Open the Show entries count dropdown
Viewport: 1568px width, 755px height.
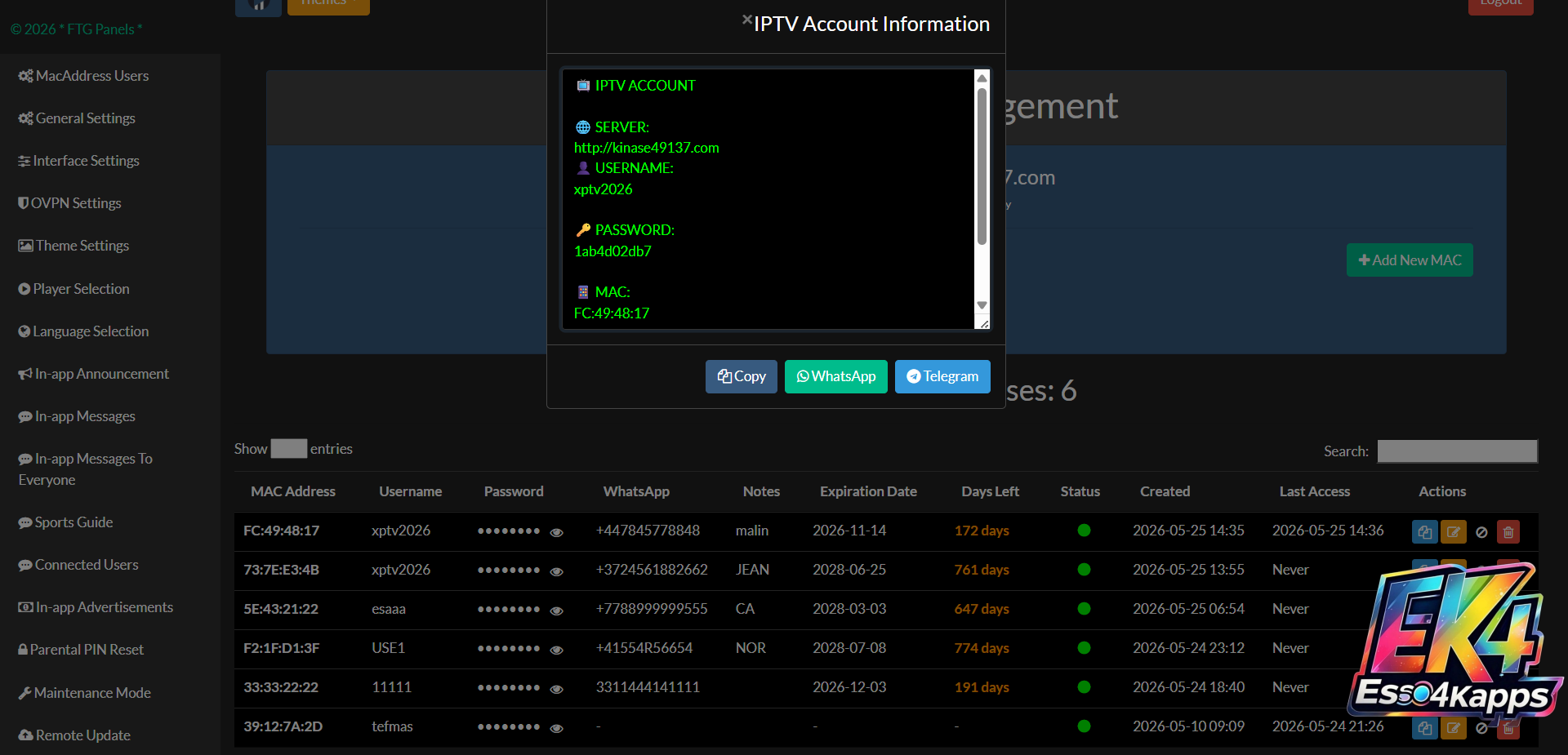click(289, 449)
